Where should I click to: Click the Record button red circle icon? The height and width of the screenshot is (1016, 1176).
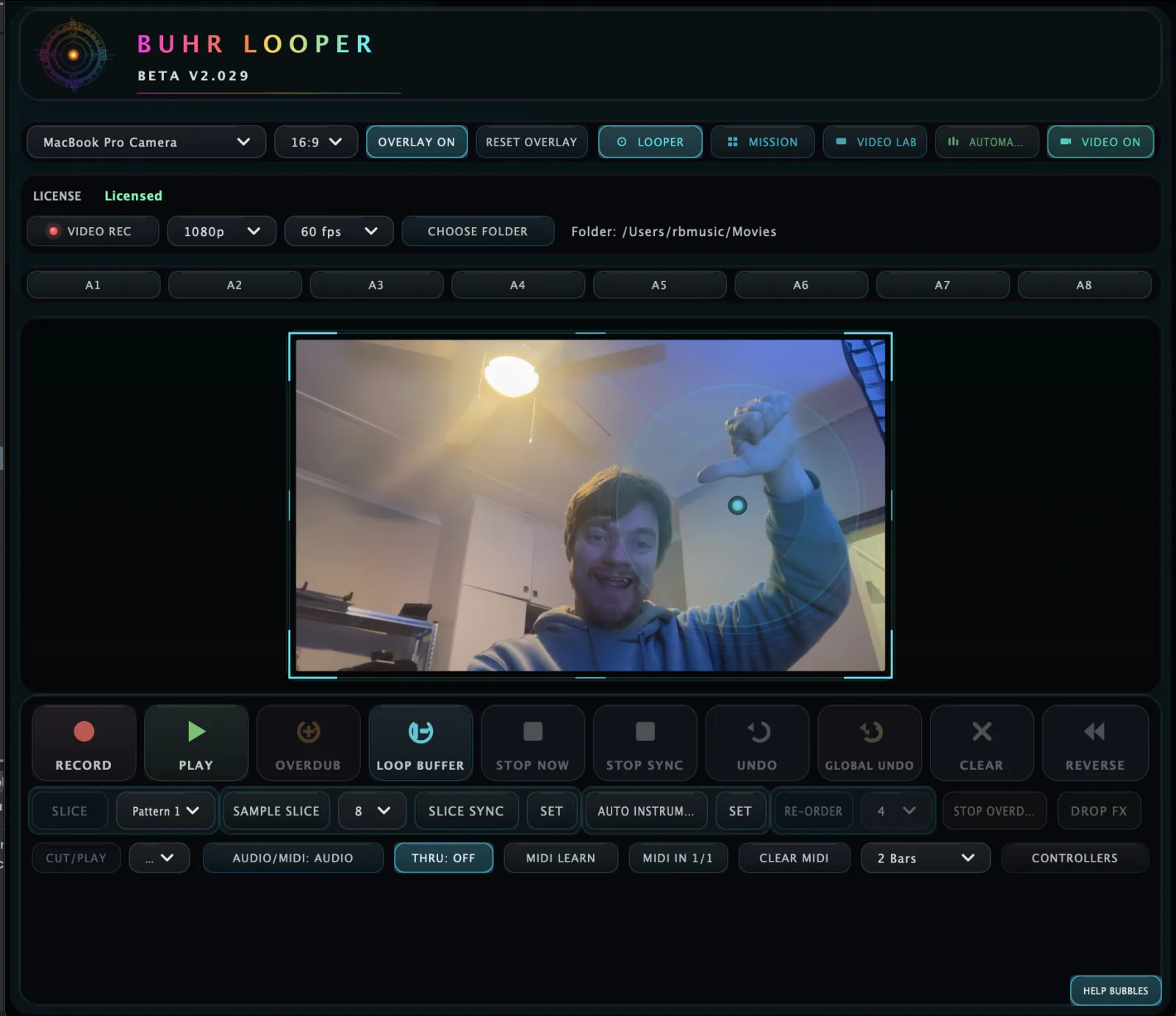coord(84,731)
